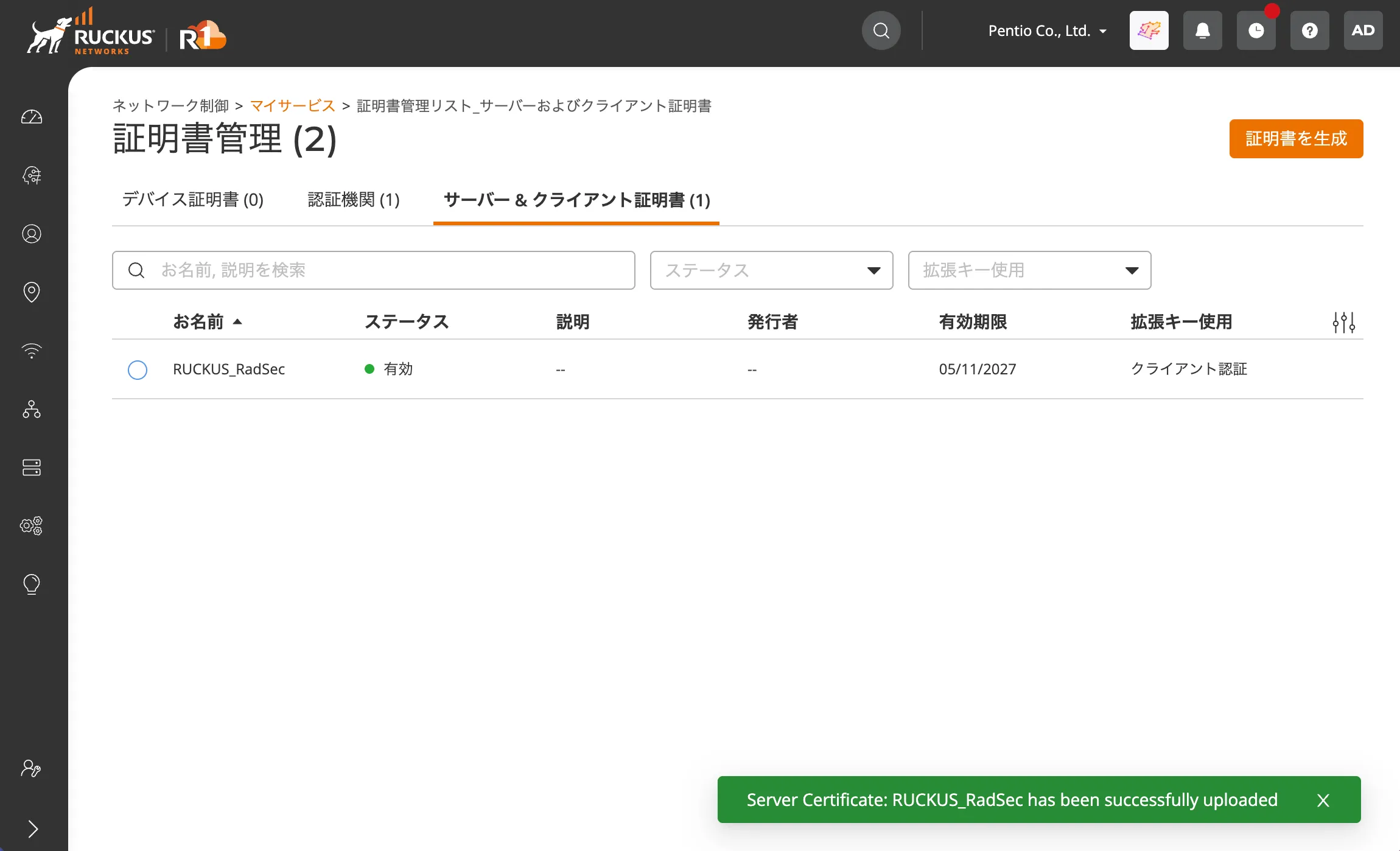This screenshot has height=851, width=1400.
Task: Open the network control gears icon in sidebar
Action: pyautogui.click(x=32, y=526)
